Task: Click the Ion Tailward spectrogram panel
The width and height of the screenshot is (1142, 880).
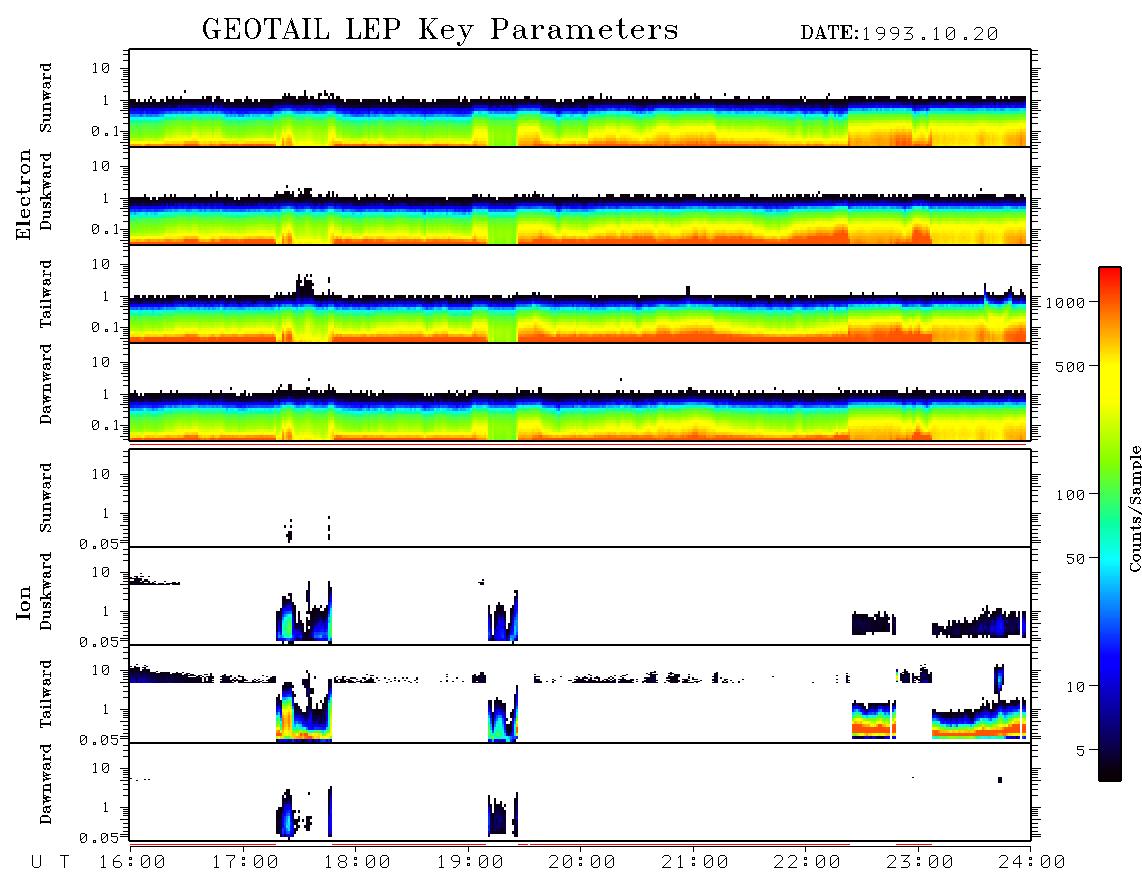Action: [x=580, y=694]
